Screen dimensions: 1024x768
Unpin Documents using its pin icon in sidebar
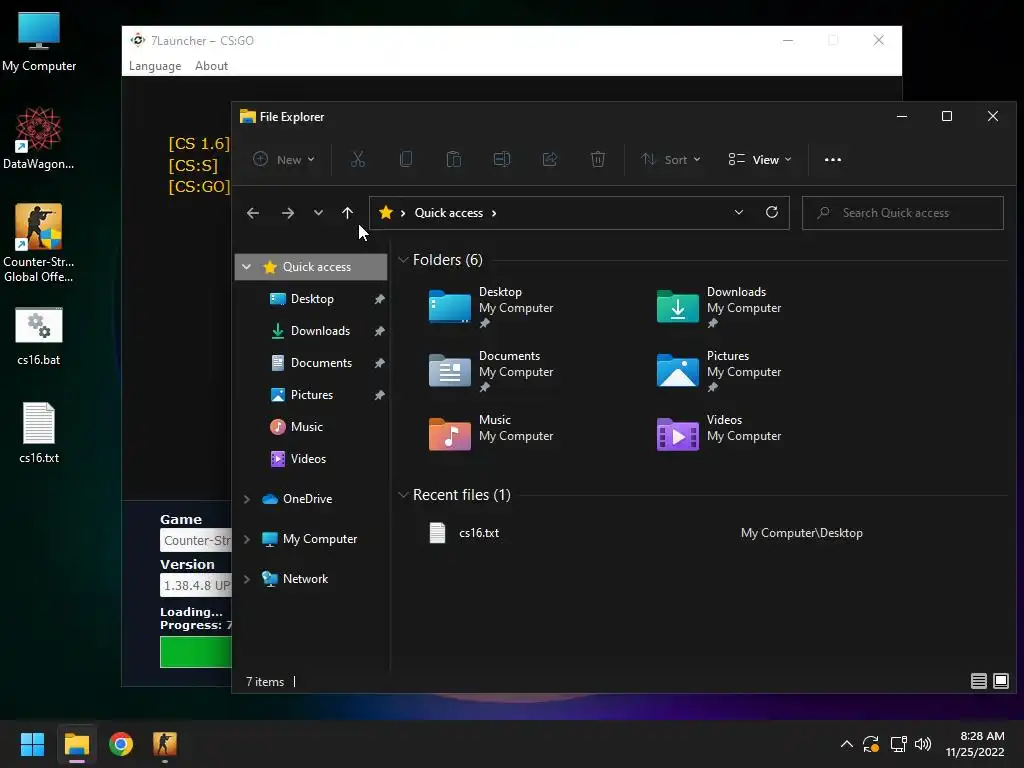click(379, 363)
